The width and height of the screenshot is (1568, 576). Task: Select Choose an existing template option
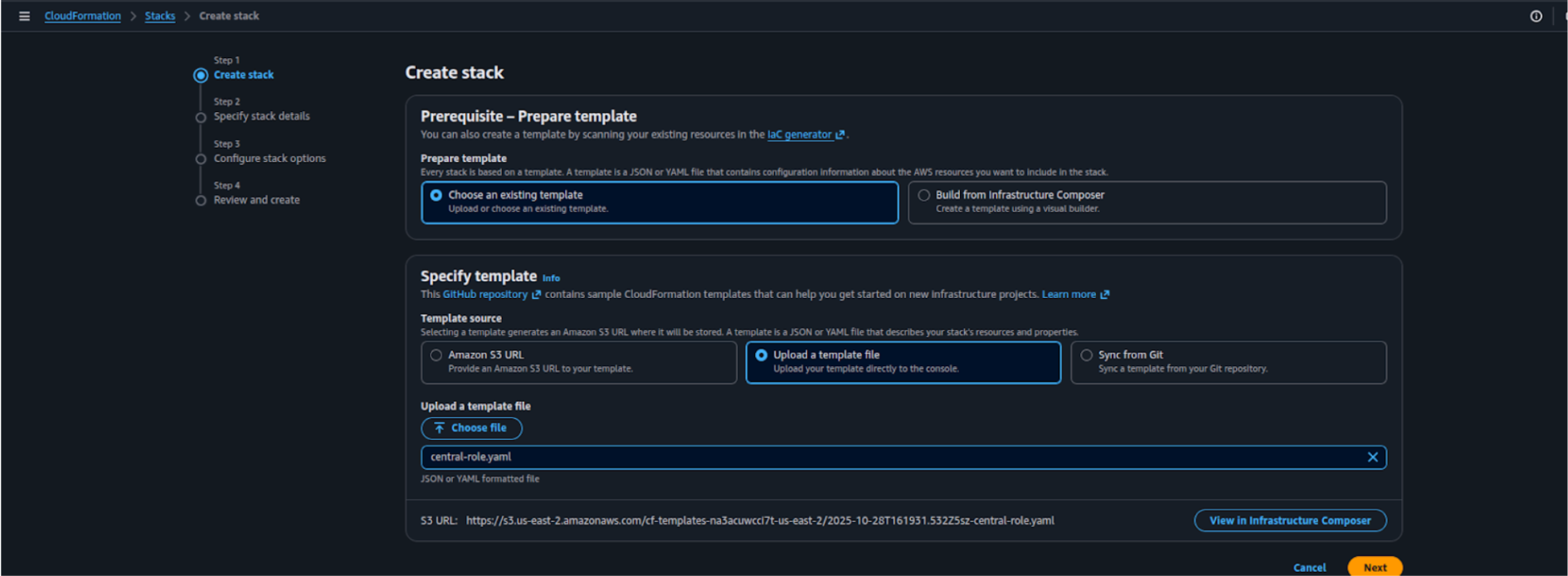coord(436,195)
